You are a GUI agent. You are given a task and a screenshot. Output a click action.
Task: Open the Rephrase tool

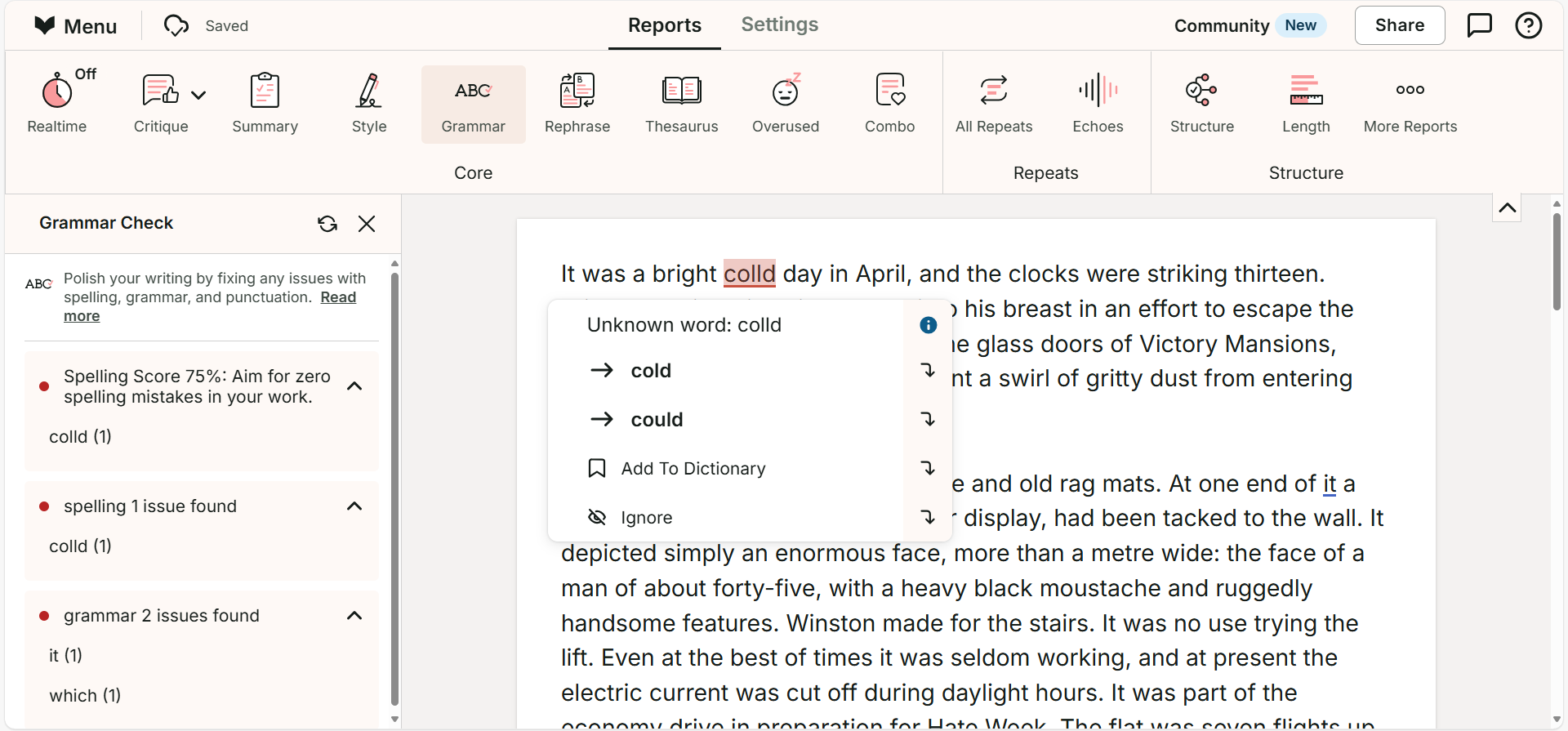click(x=577, y=104)
